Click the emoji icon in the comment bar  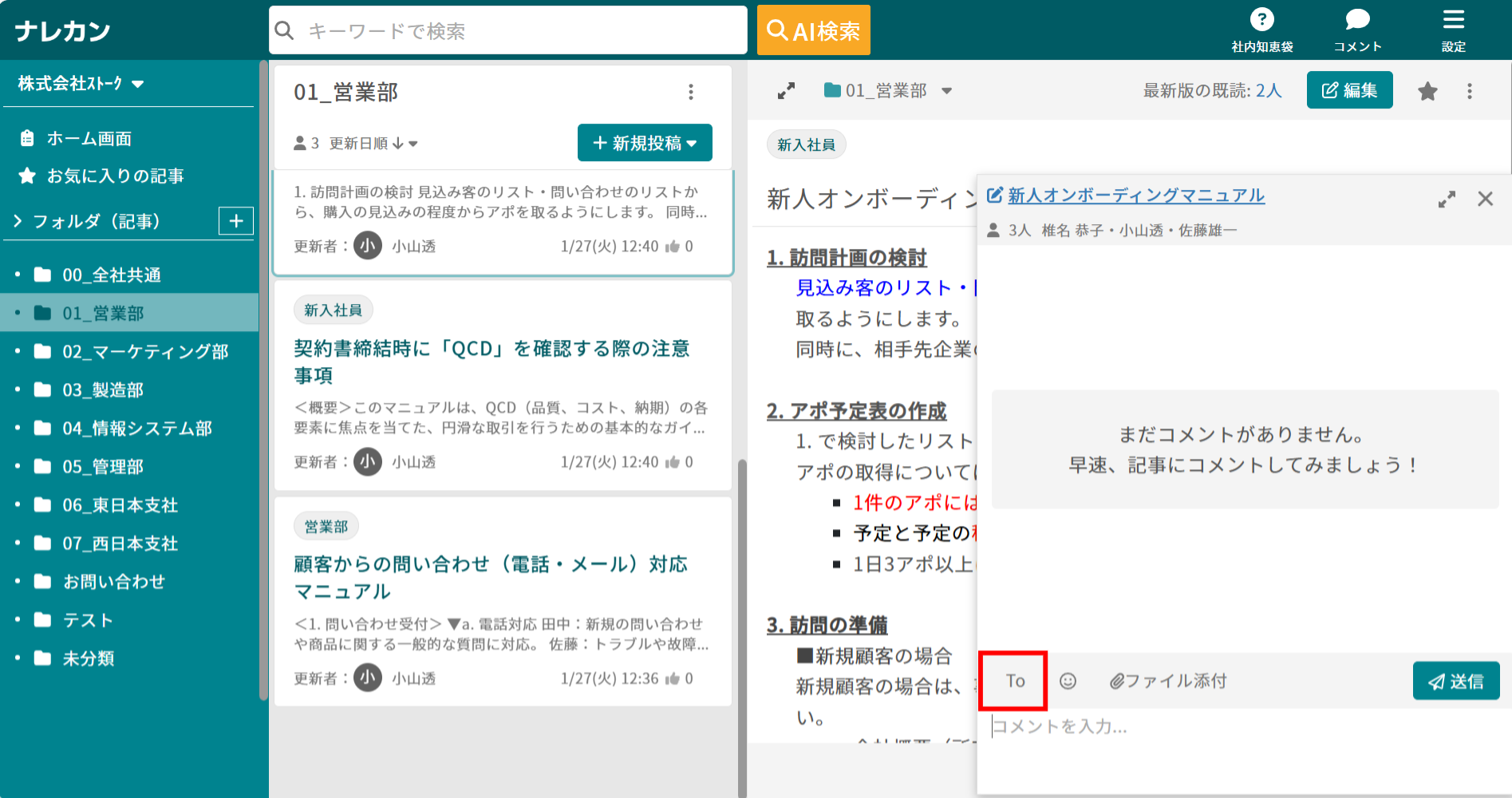click(1068, 681)
